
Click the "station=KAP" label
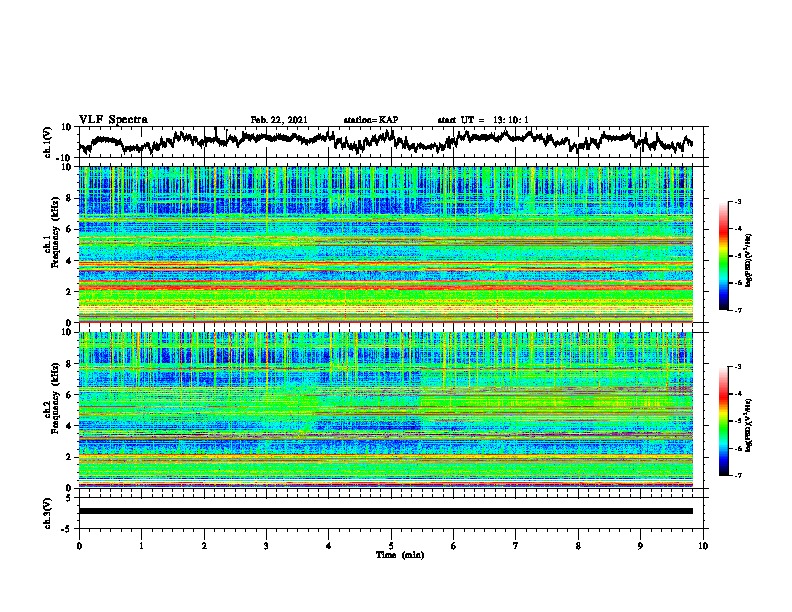click(x=370, y=120)
